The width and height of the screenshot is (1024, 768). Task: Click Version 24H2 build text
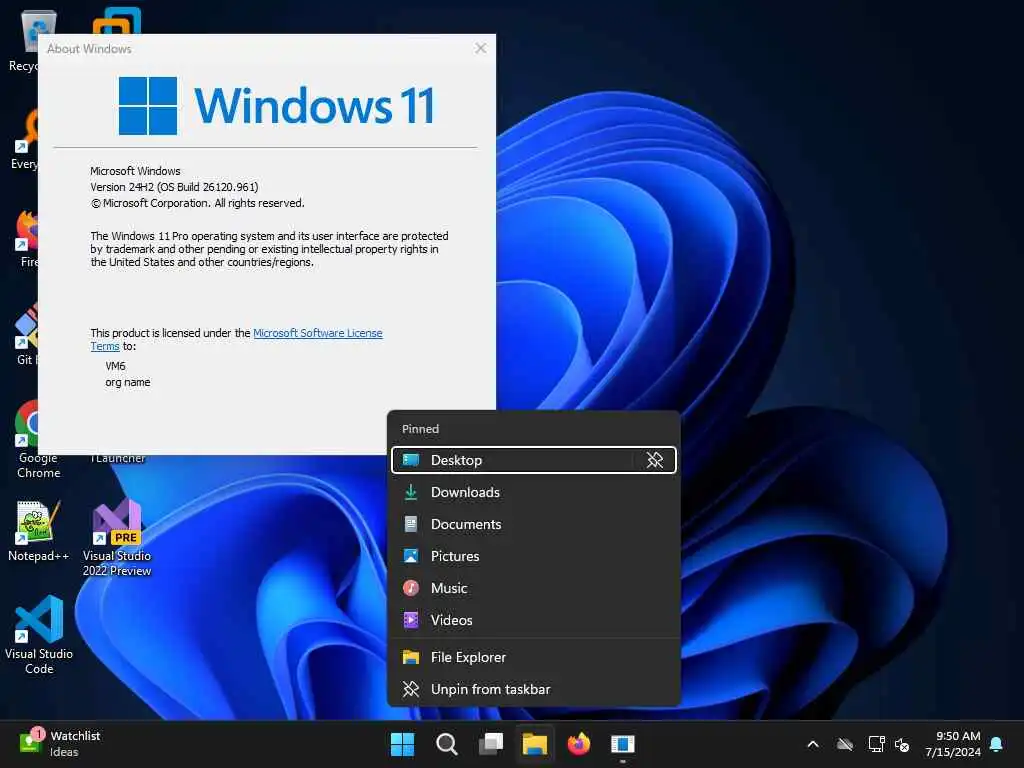[174, 187]
